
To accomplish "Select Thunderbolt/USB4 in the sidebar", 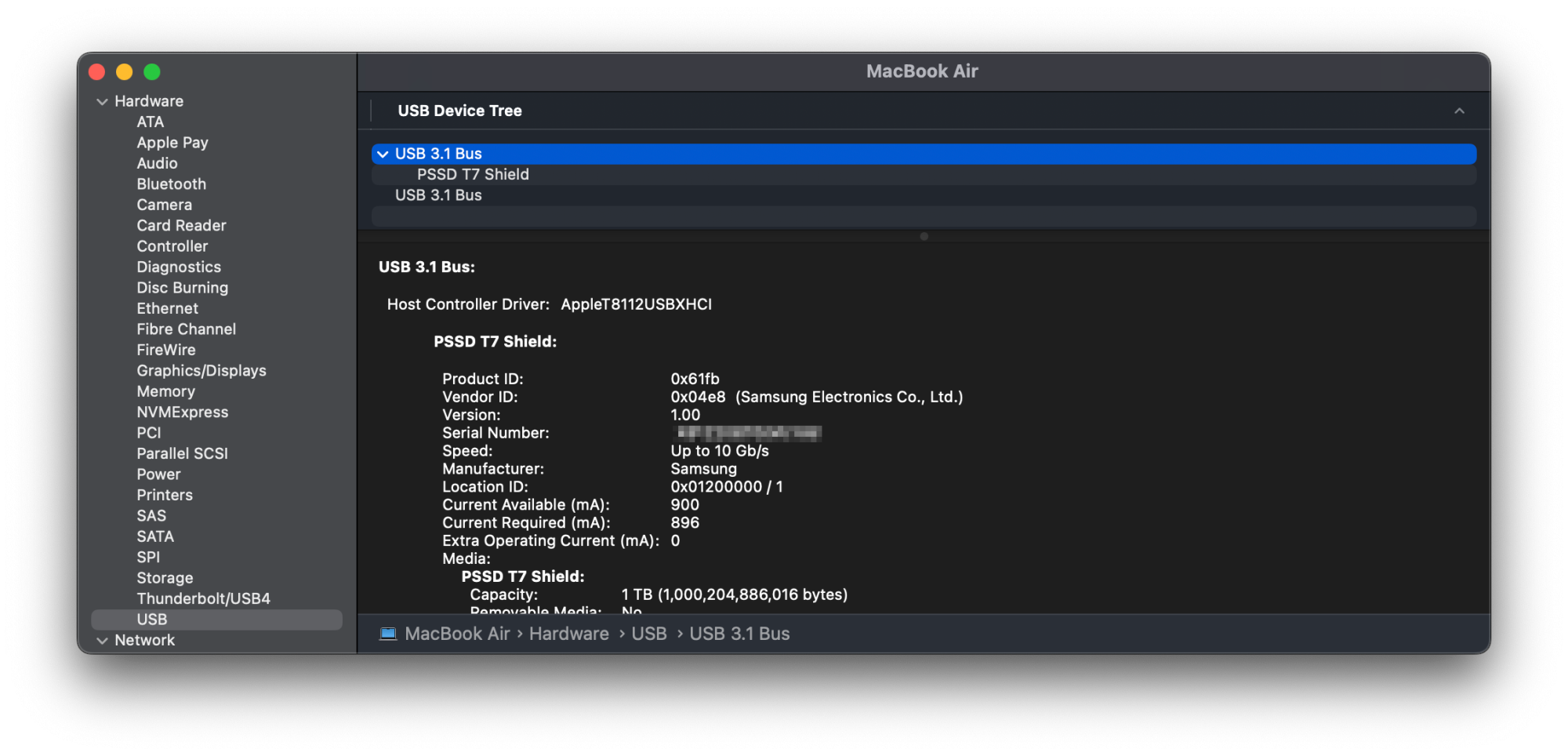I will 204,599.
